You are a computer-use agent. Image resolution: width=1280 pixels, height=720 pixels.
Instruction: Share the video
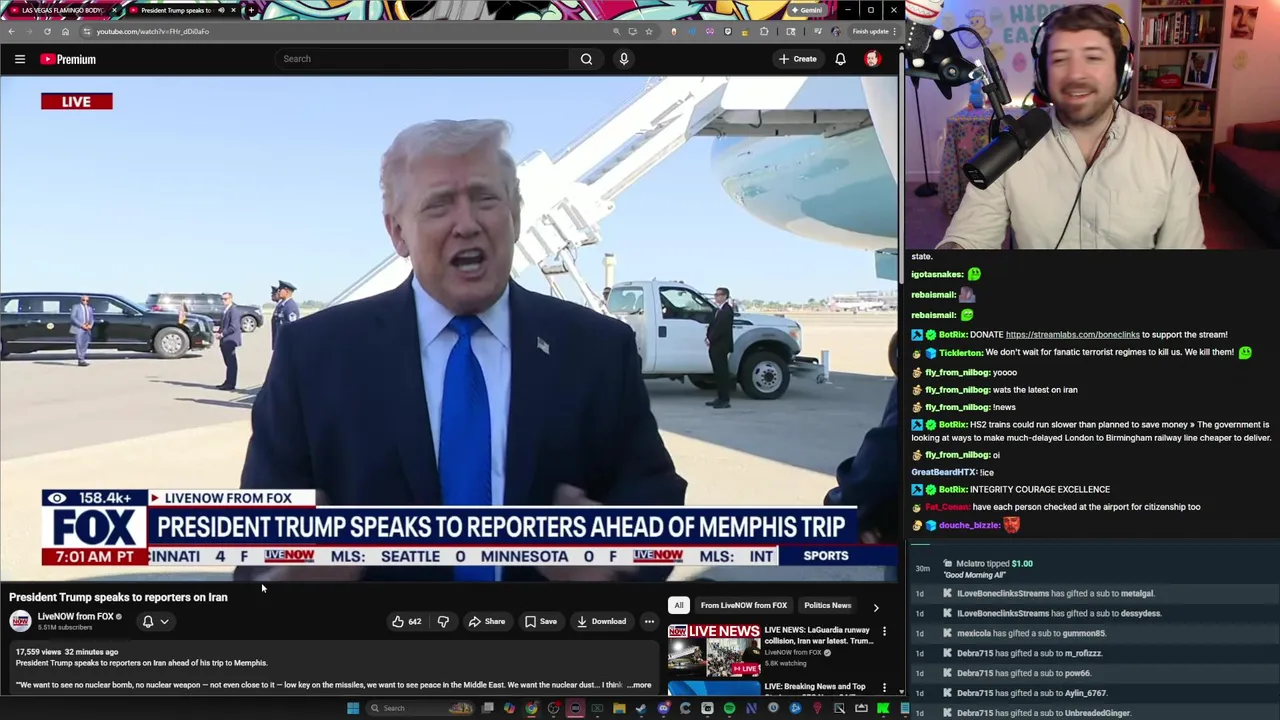click(487, 621)
